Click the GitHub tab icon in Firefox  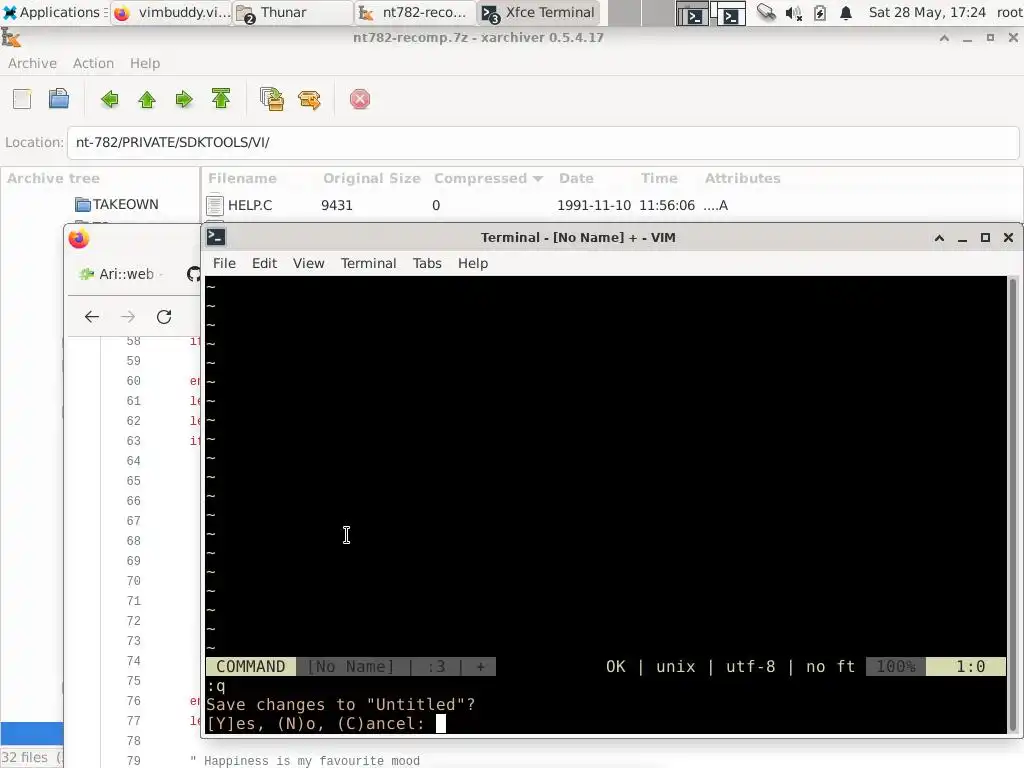click(x=193, y=274)
